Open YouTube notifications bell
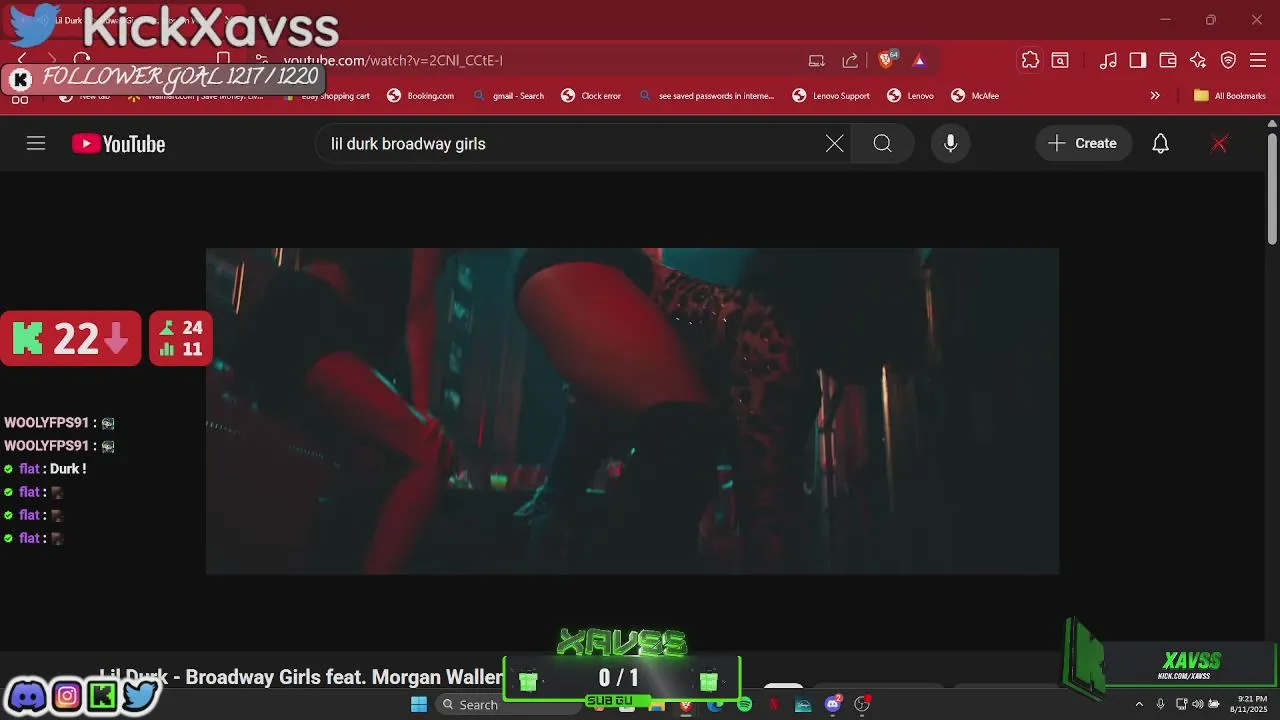This screenshot has height=720, width=1280. tap(1160, 144)
